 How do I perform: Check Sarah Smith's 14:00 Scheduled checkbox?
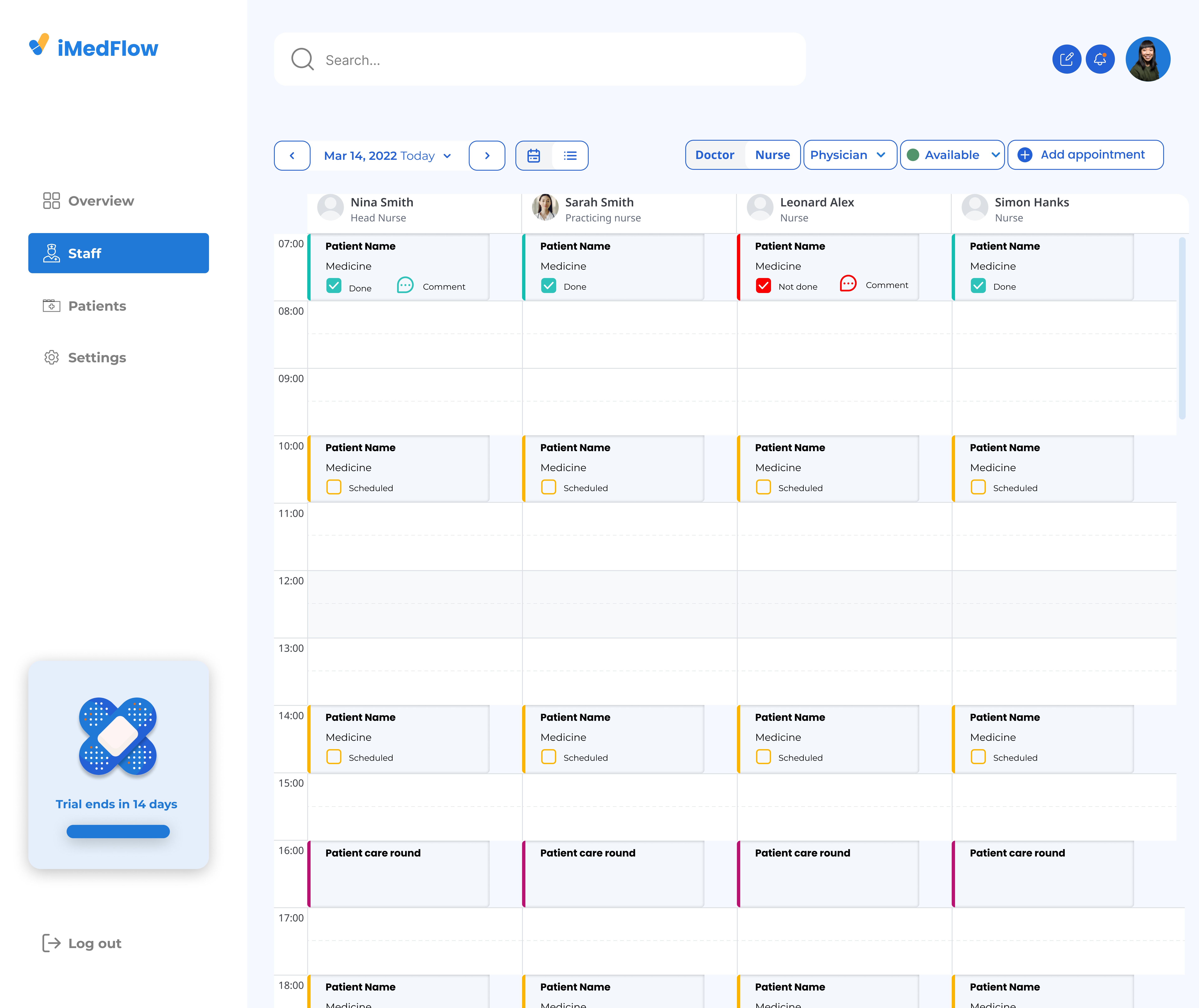click(x=549, y=757)
